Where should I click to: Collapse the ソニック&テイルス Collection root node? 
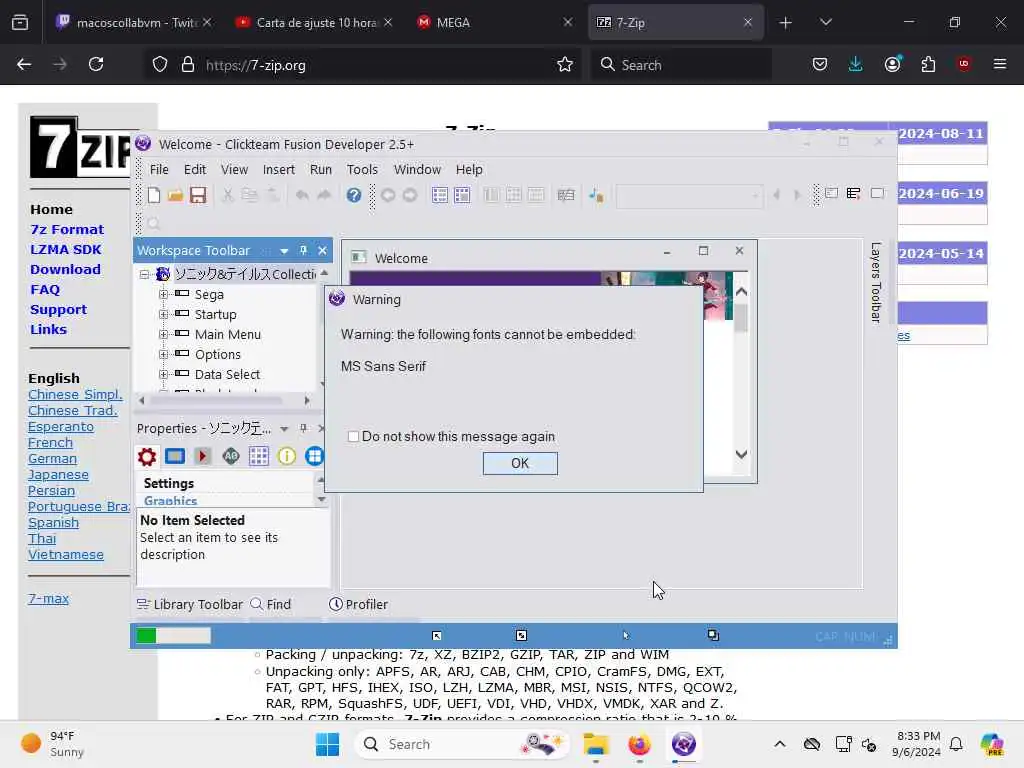click(x=144, y=274)
